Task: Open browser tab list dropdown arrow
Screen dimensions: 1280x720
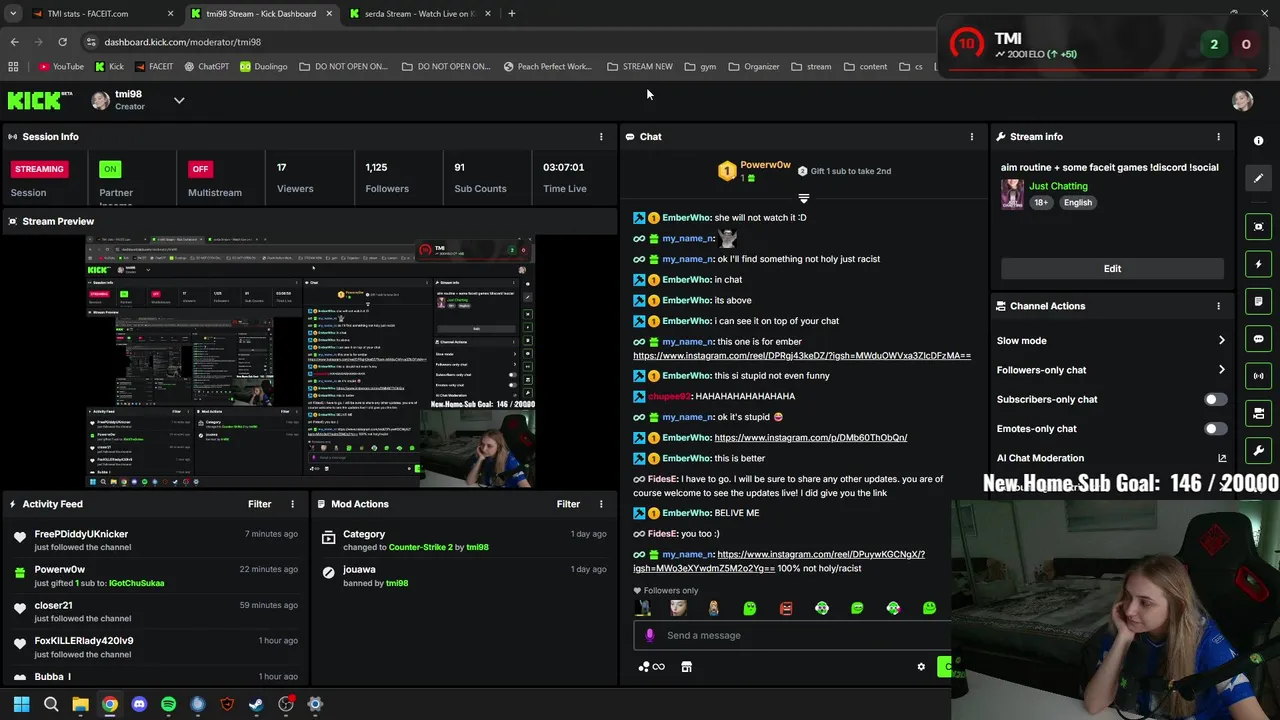Action: click(13, 14)
